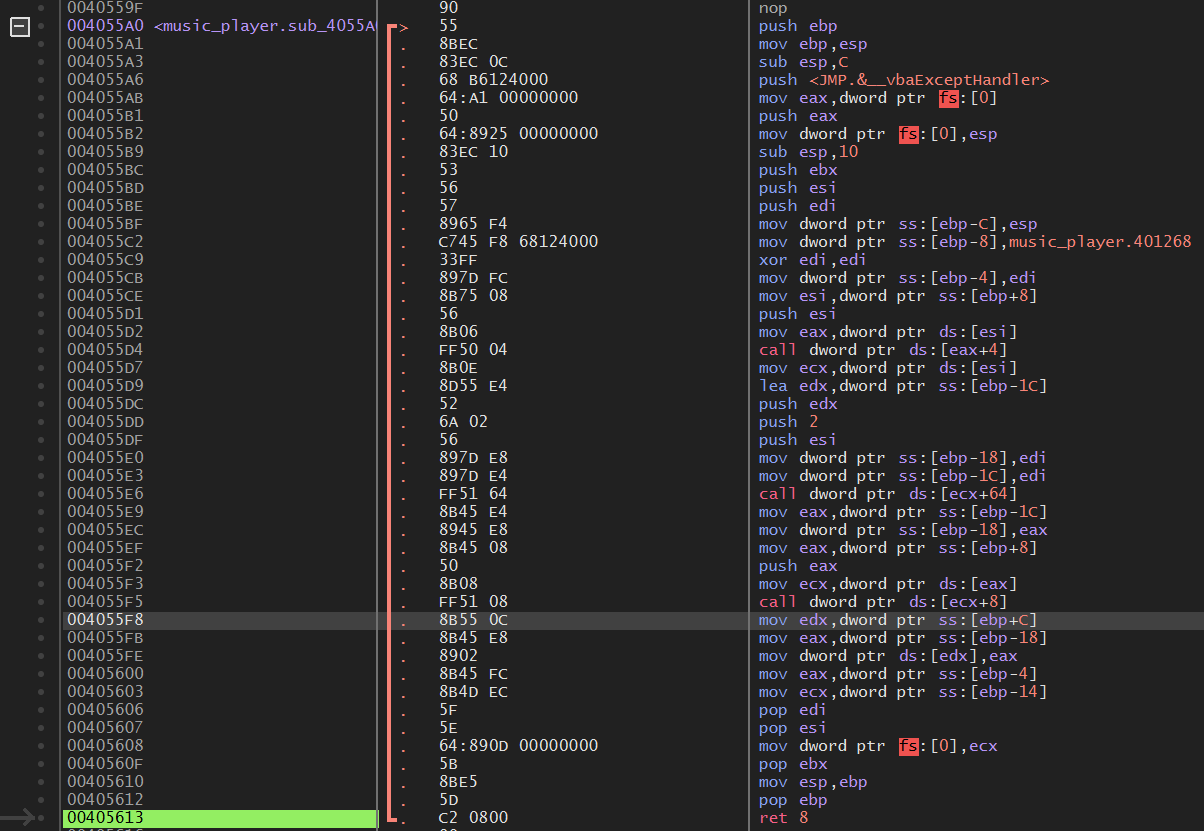Select 'mov dword ptr ss:[ebp-C],esp' instruction
This screenshot has width=1204, height=831.
898,224
